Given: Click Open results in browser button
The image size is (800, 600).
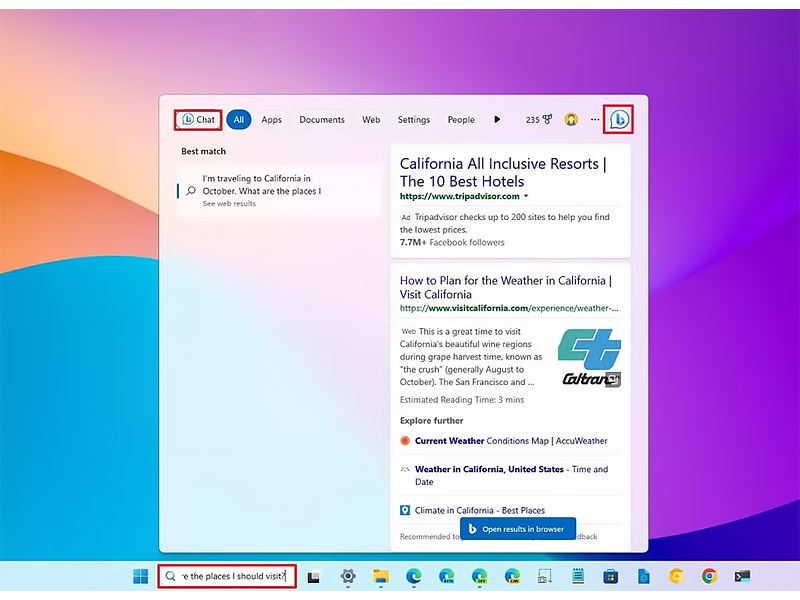Looking at the screenshot, I should tap(518, 529).
